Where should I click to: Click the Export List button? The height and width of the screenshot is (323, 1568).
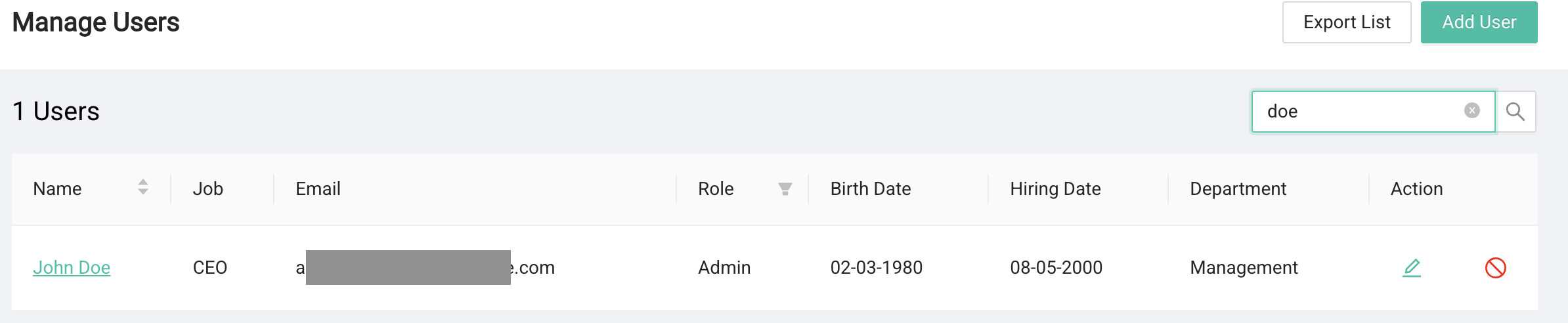coord(1346,22)
